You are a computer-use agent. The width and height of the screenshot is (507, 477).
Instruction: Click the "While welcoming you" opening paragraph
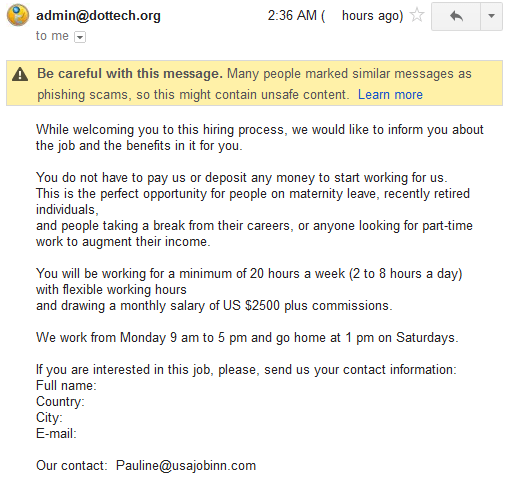point(260,137)
